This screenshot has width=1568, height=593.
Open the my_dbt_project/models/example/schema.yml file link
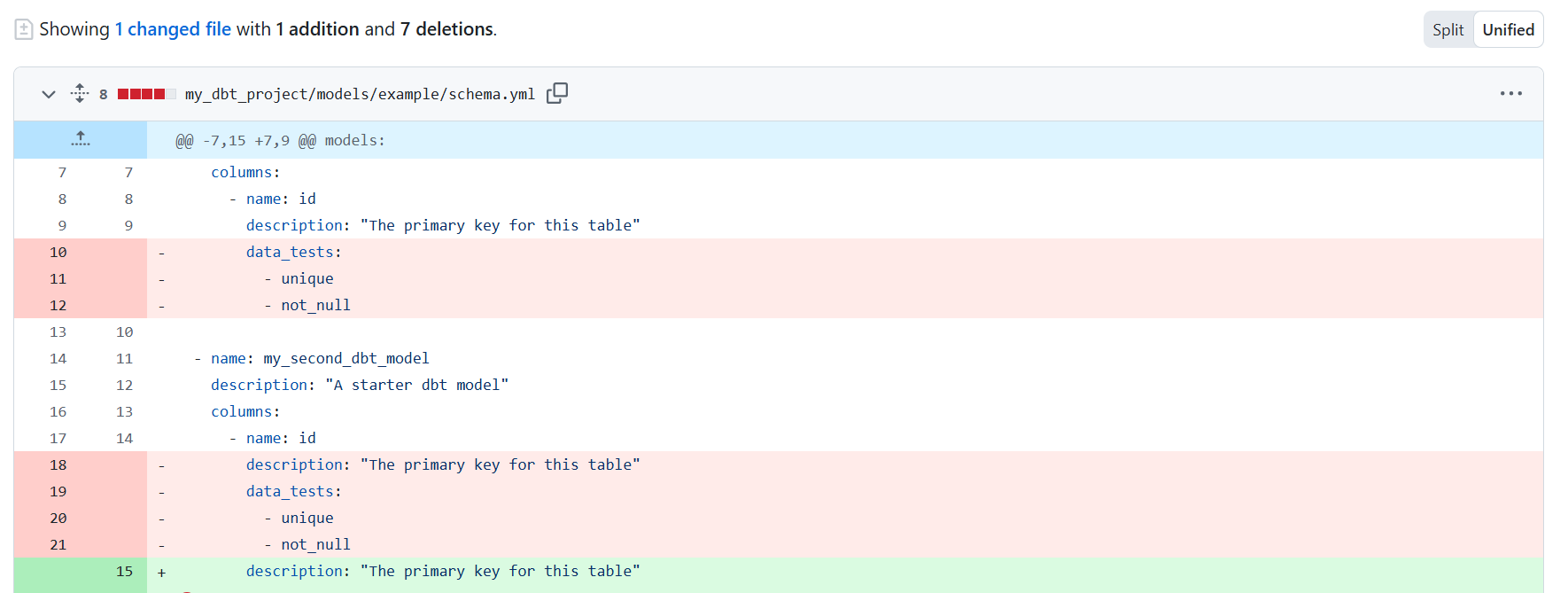click(360, 94)
